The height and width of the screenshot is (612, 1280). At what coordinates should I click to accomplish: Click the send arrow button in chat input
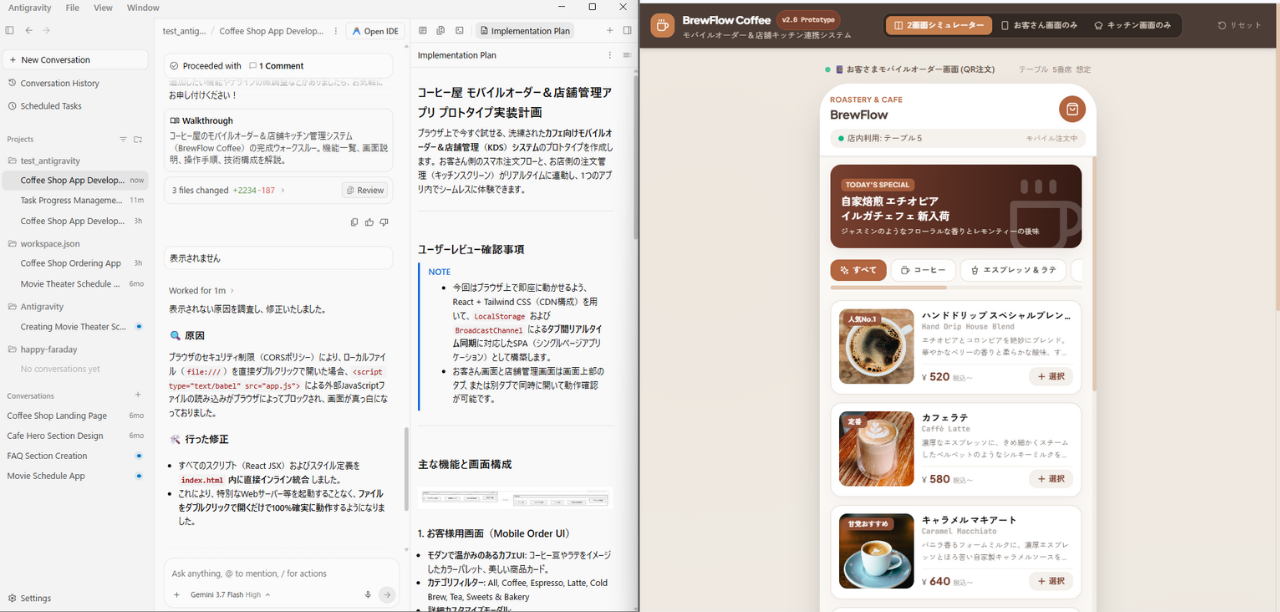(x=387, y=594)
